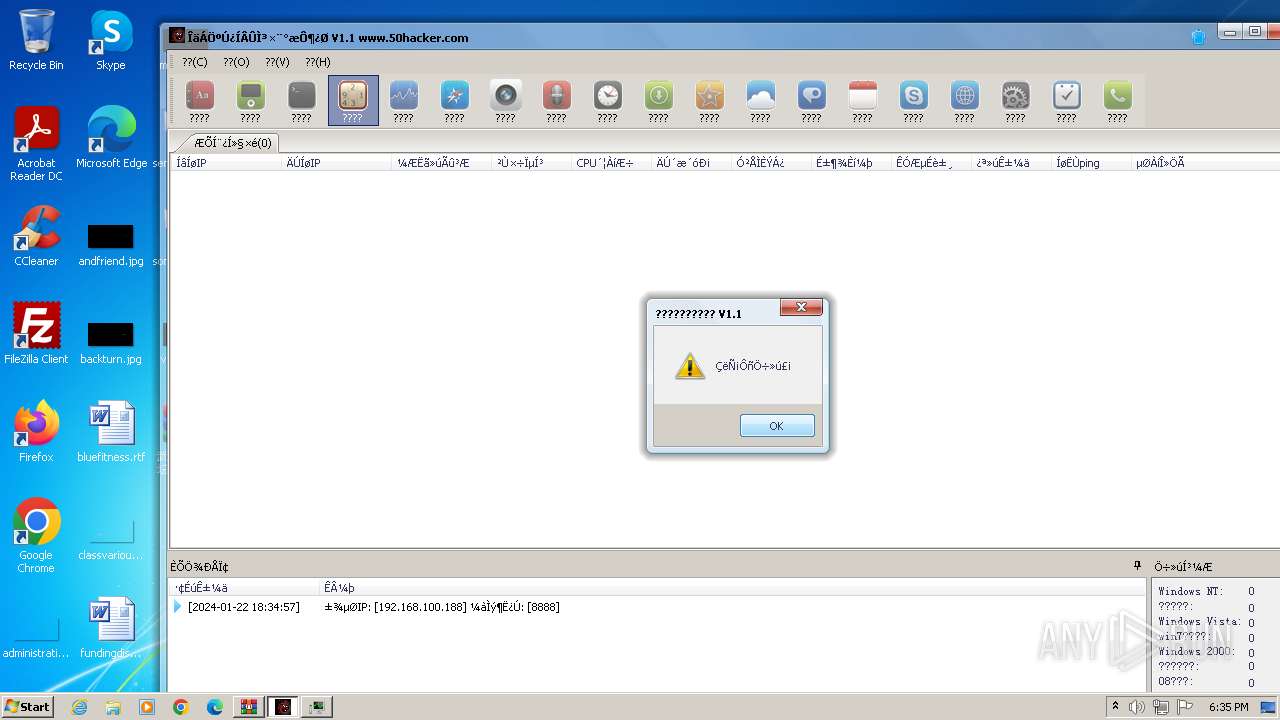Open CCleaner desktop shortcut
This screenshot has width=1280, height=720.
point(36,236)
